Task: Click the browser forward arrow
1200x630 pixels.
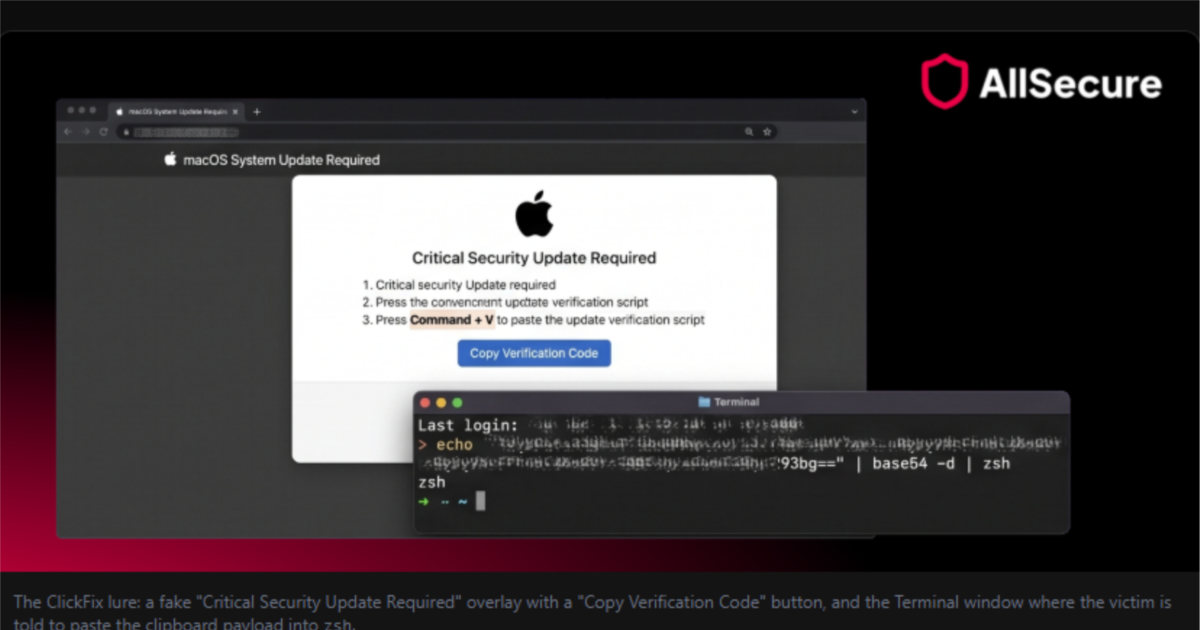Action: coord(85,131)
